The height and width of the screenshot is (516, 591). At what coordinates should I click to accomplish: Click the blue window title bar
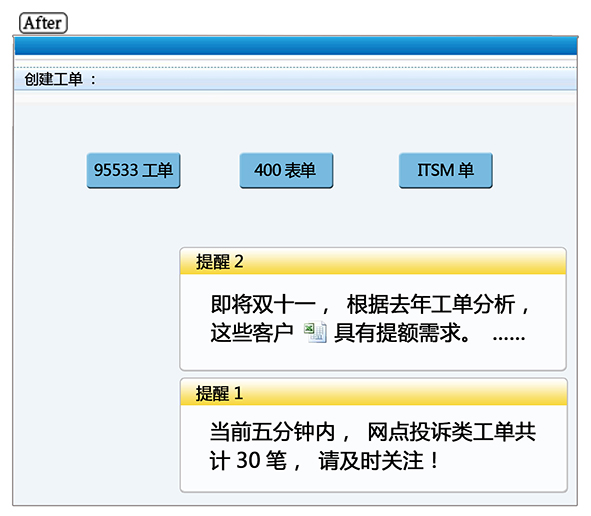(x=296, y=46)
